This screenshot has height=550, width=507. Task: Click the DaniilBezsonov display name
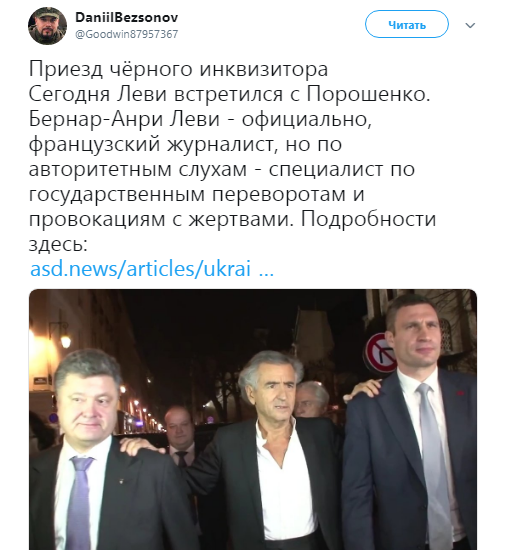coord(127,17)
